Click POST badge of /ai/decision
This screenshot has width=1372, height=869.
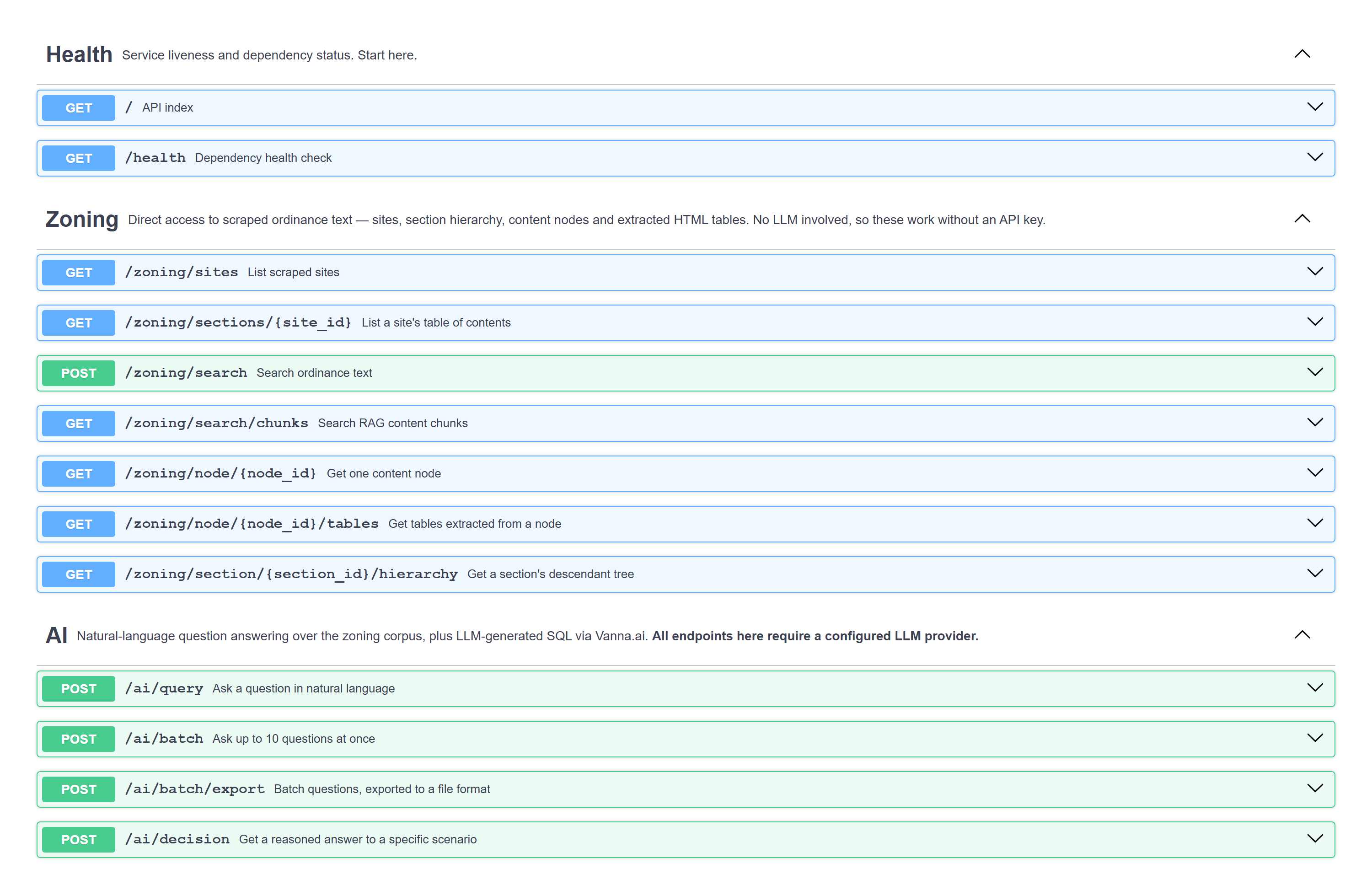pos(79,839)
